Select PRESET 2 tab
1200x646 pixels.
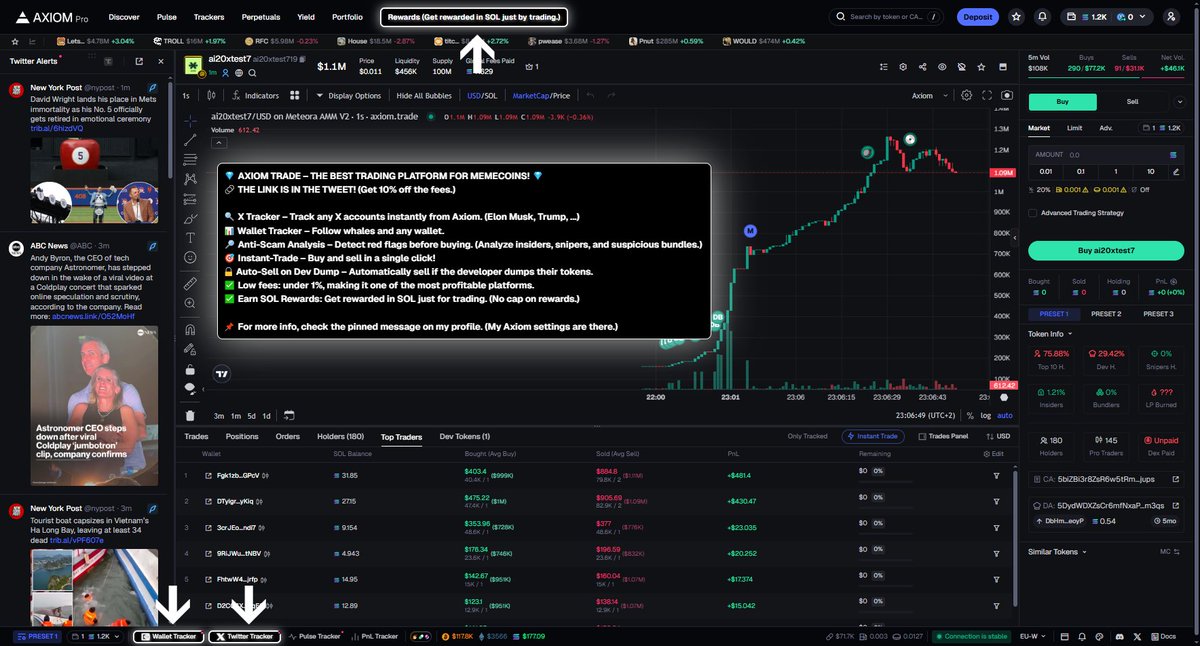tap(1106, 314)
